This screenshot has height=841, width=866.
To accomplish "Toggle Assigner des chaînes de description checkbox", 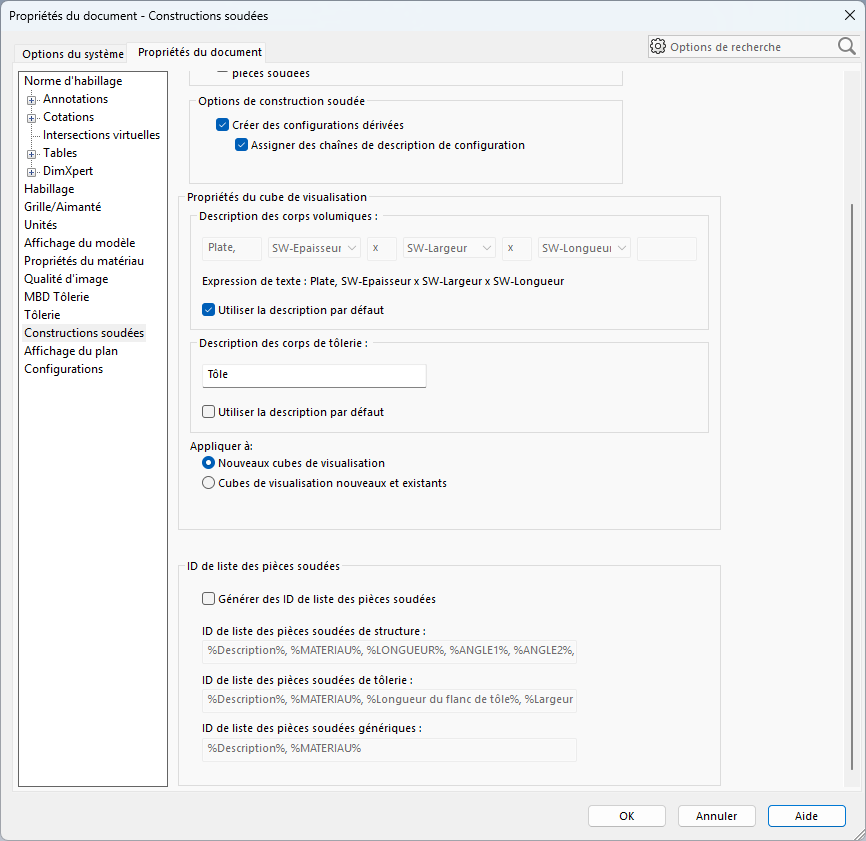I will click(242, 145).
